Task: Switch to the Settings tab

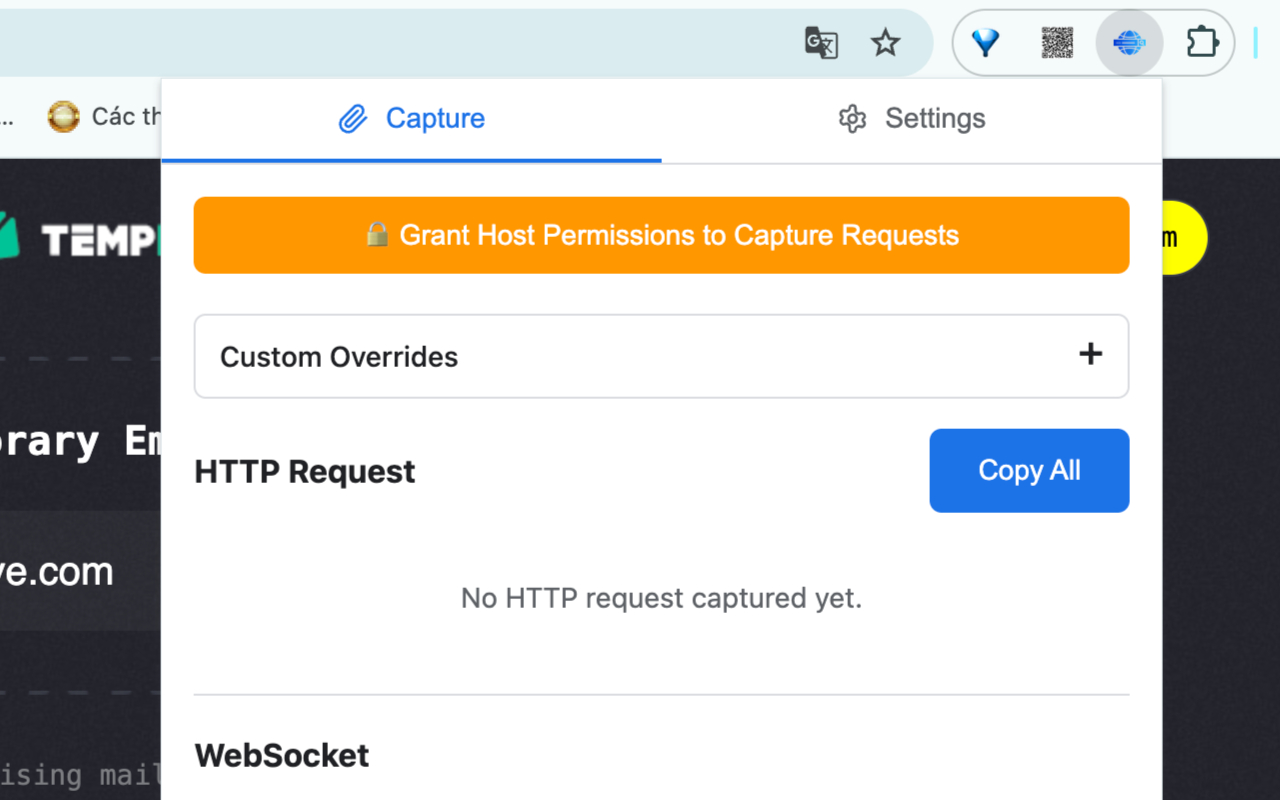Action: point(912,120)
